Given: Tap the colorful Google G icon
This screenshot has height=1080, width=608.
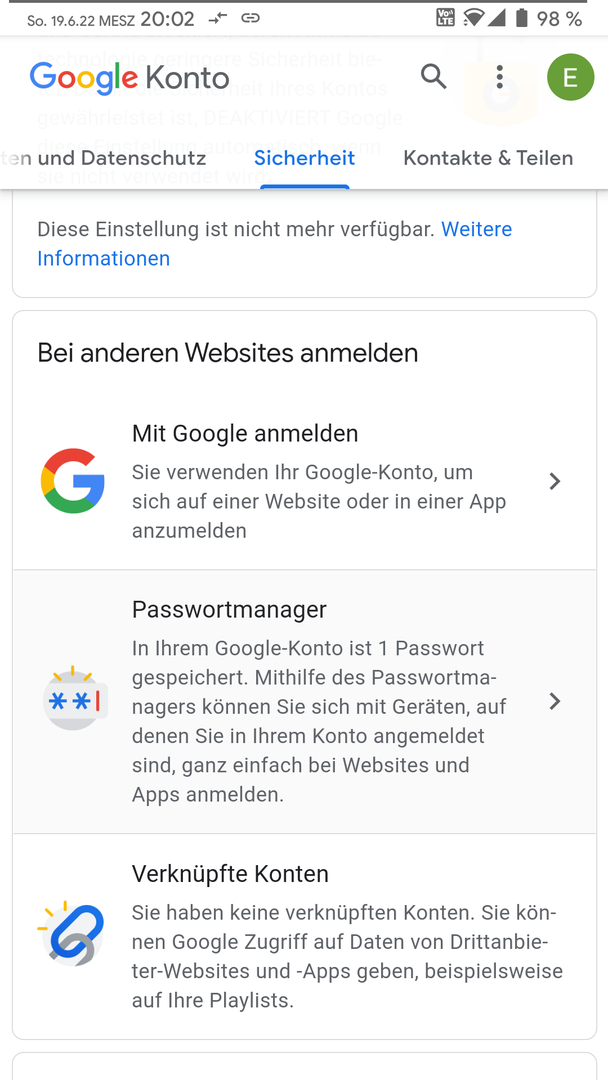Looking at the screenshot, I should pyautogui.click(x=72, y=481).
